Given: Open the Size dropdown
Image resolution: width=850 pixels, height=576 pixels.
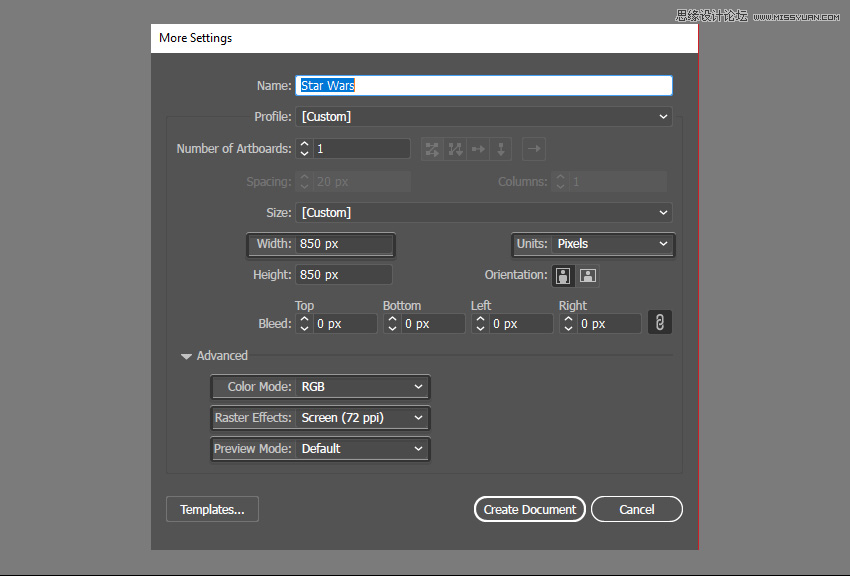Looking at the screenshot, I should [x=484, y=212].
